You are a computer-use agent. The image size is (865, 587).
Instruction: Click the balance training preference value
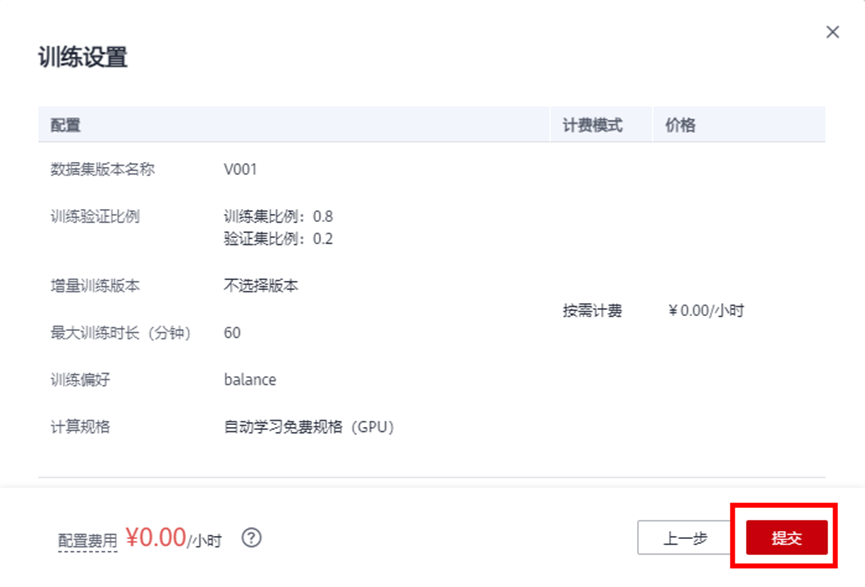[250, 379]
